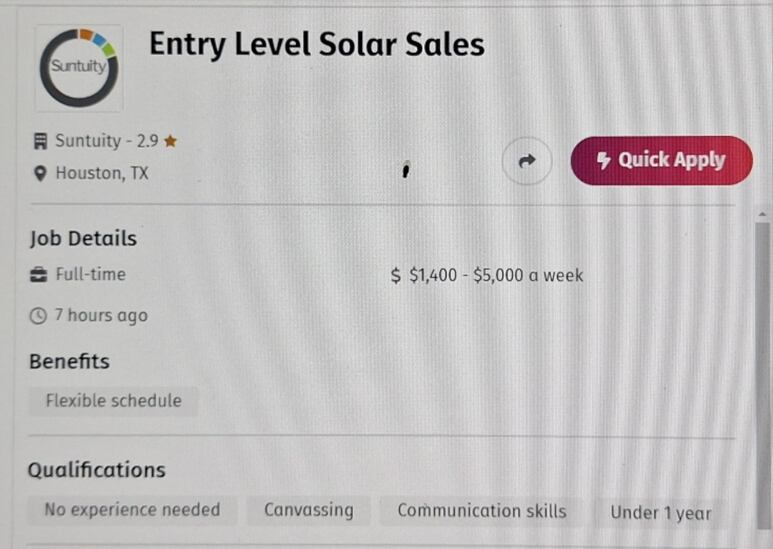Select the No experience needed tag
Screen dimensions: 773x549
(x=132, y=510)
